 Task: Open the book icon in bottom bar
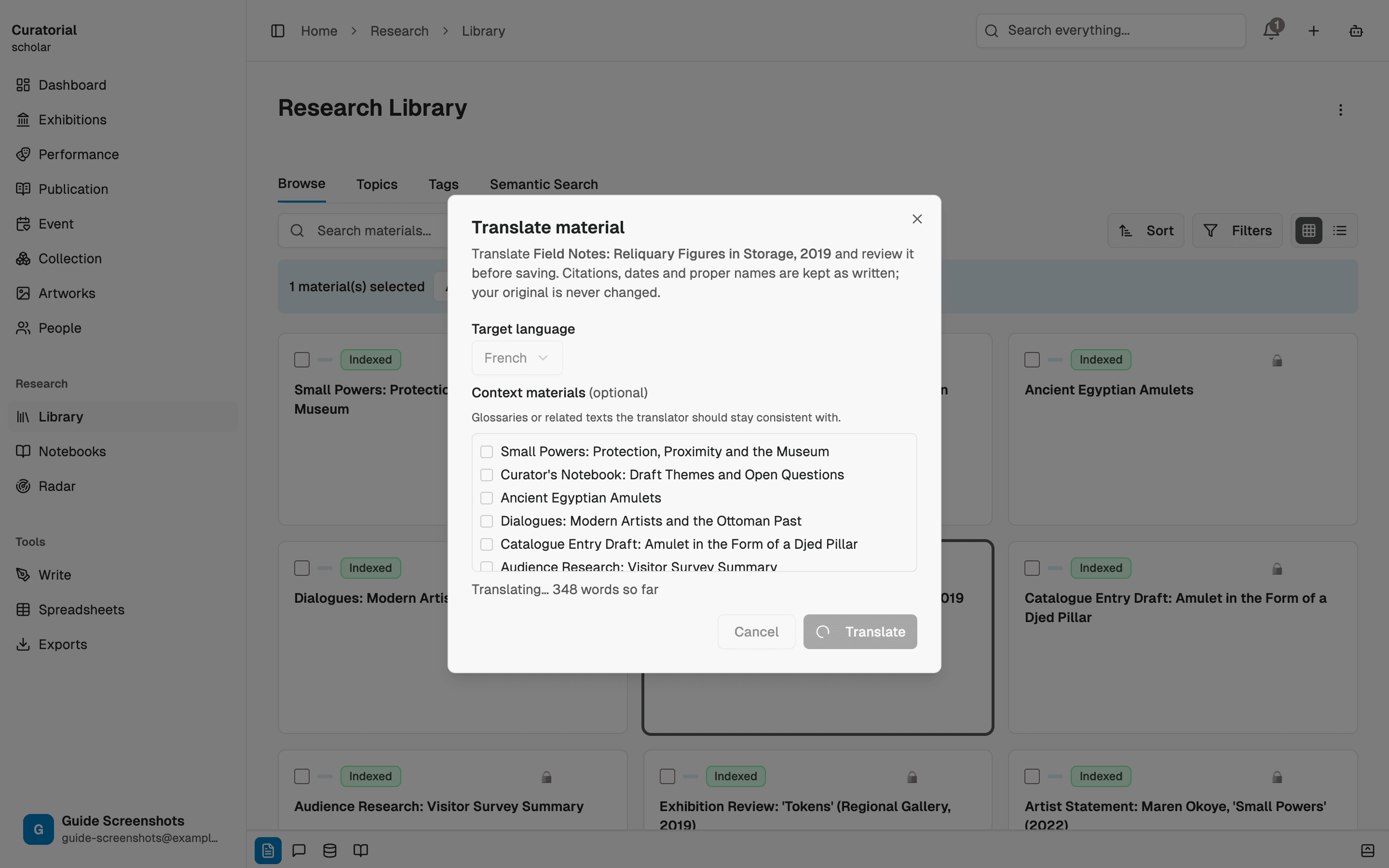click(360, 850)
